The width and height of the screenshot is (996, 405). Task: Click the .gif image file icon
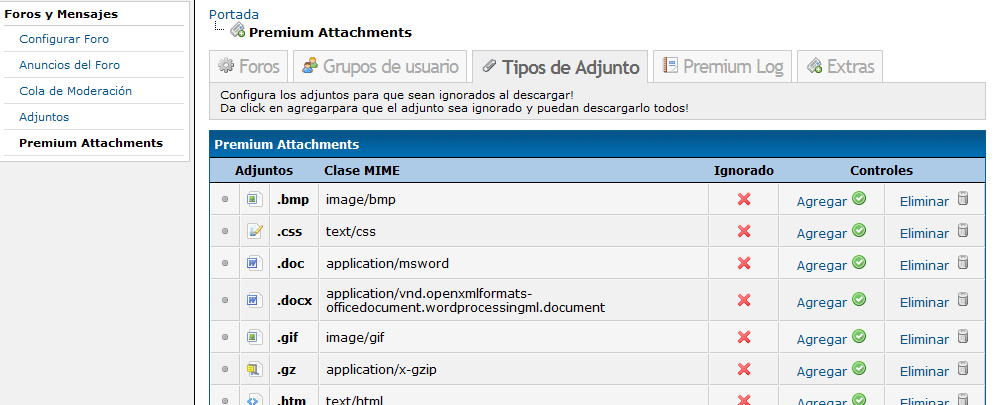click(254, 338)
